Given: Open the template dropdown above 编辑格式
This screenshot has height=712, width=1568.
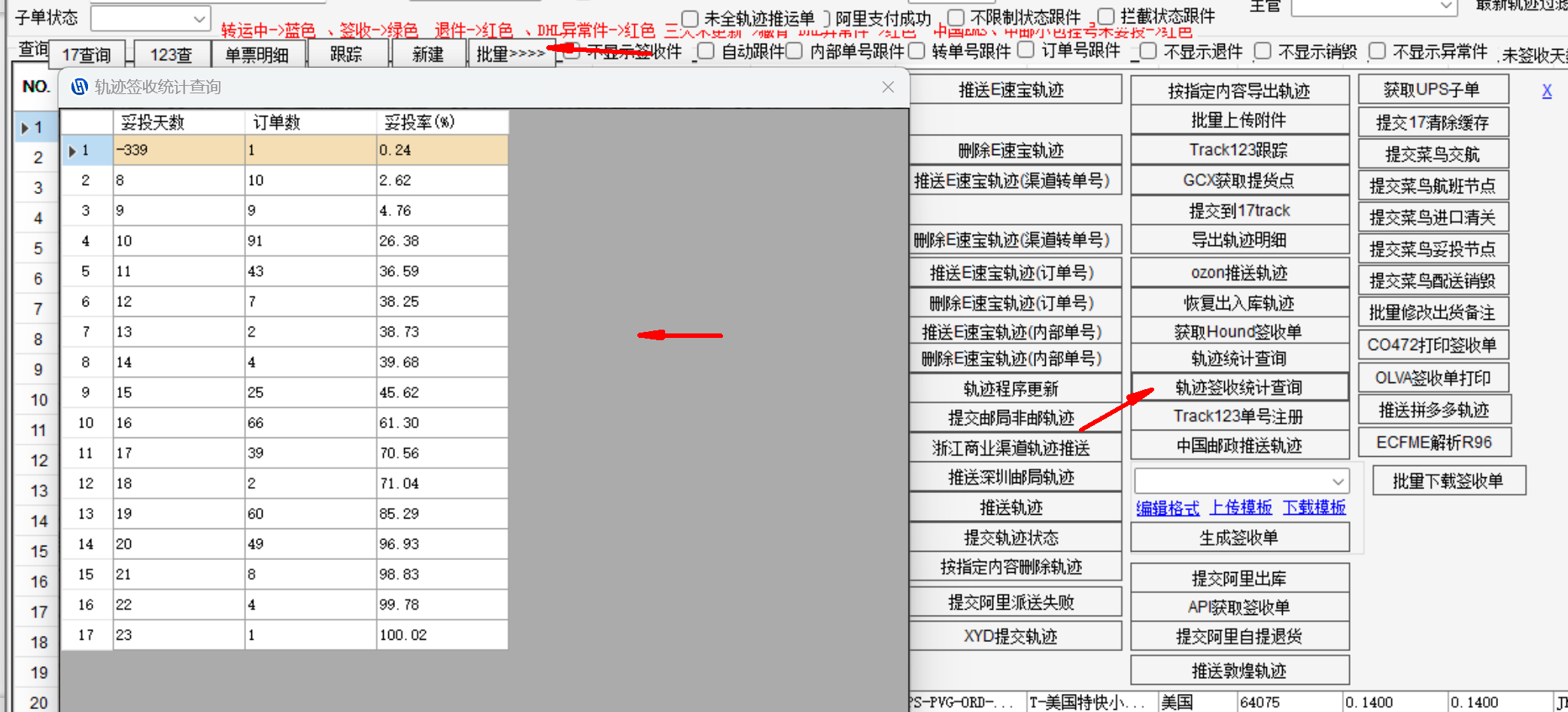Looking at the screenshot, I should pyautogui.click(x=1337, y=481).
